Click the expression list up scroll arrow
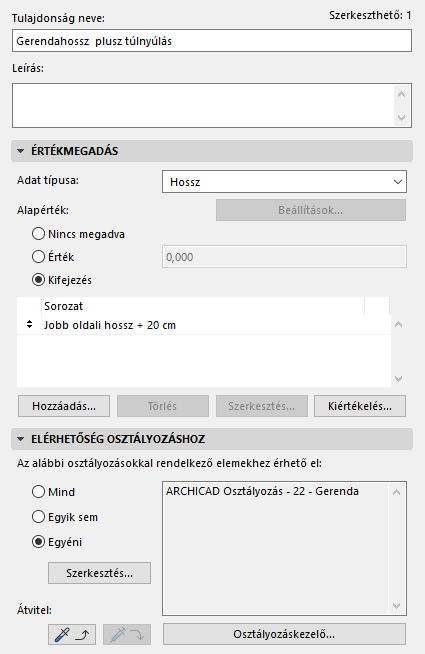This screenshot has height=654, width=425. (398, 324)
